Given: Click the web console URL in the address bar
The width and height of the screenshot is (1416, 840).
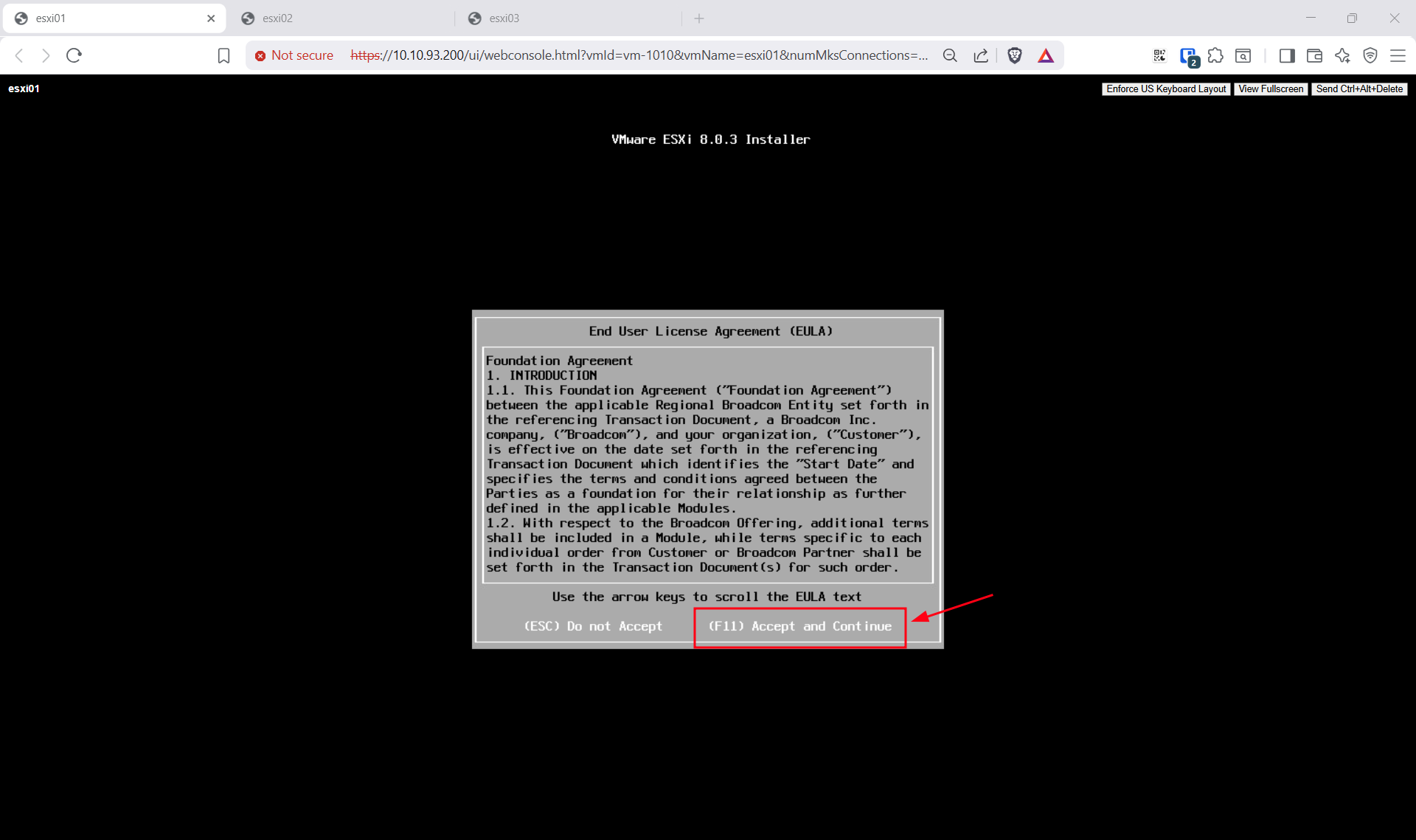Looking at the screenshot, I should click(639, 55).
